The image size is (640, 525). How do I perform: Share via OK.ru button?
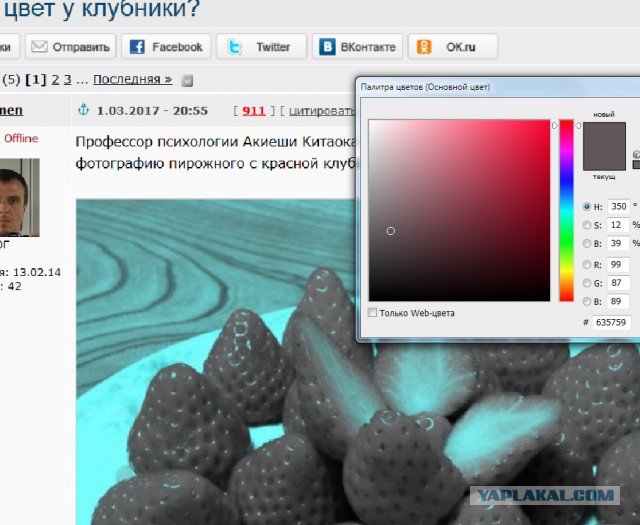[453, 47]
